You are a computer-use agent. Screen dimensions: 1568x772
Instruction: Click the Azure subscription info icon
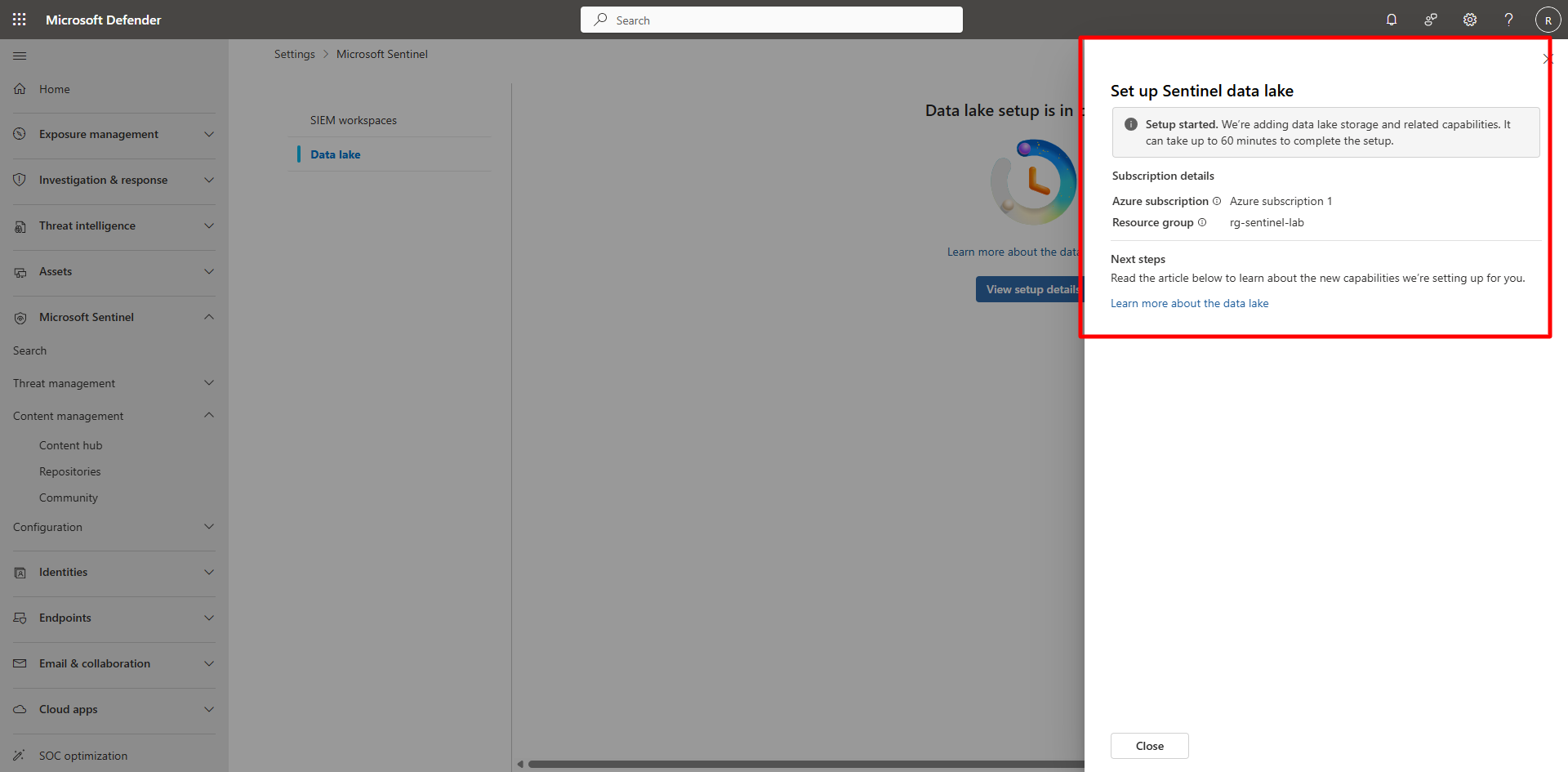[x=1217, y=201]
